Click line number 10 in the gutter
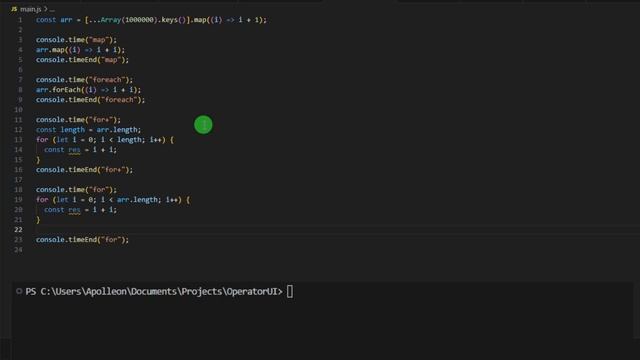This screenshot has width=640, height=360. coord(18,110)
